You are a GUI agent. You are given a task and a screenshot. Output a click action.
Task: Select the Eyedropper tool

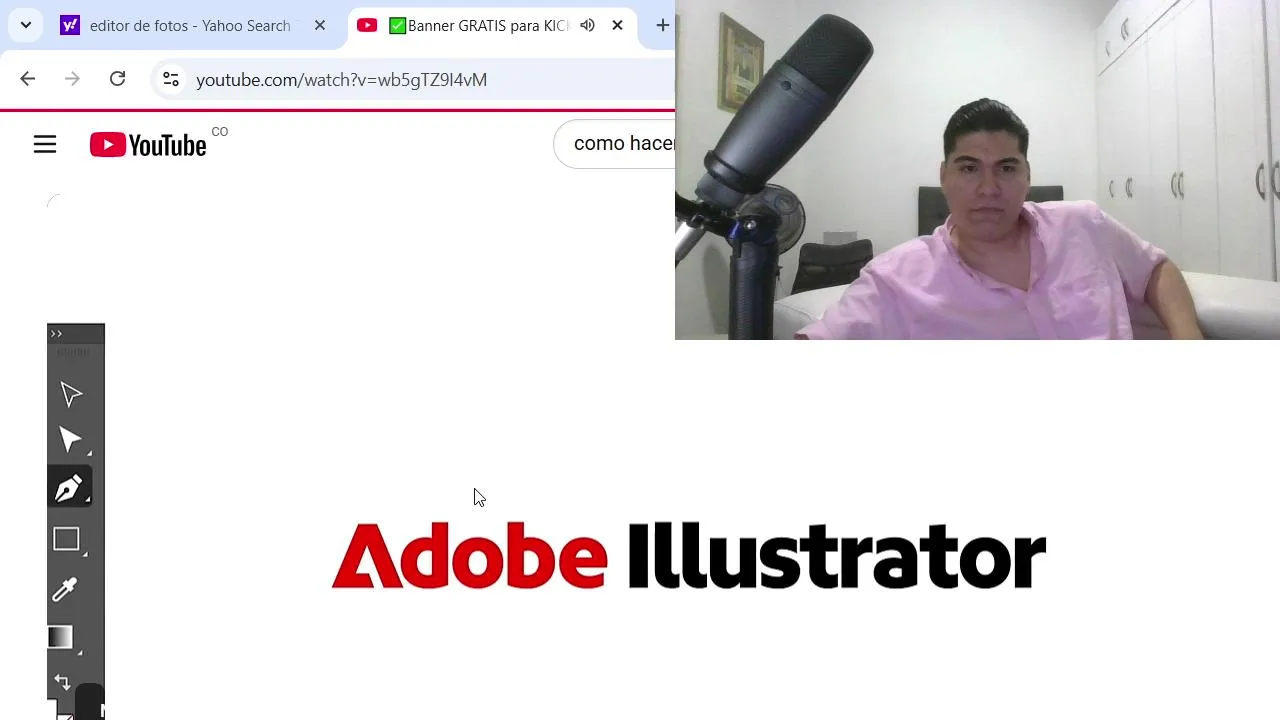click(x=65, y=589)
